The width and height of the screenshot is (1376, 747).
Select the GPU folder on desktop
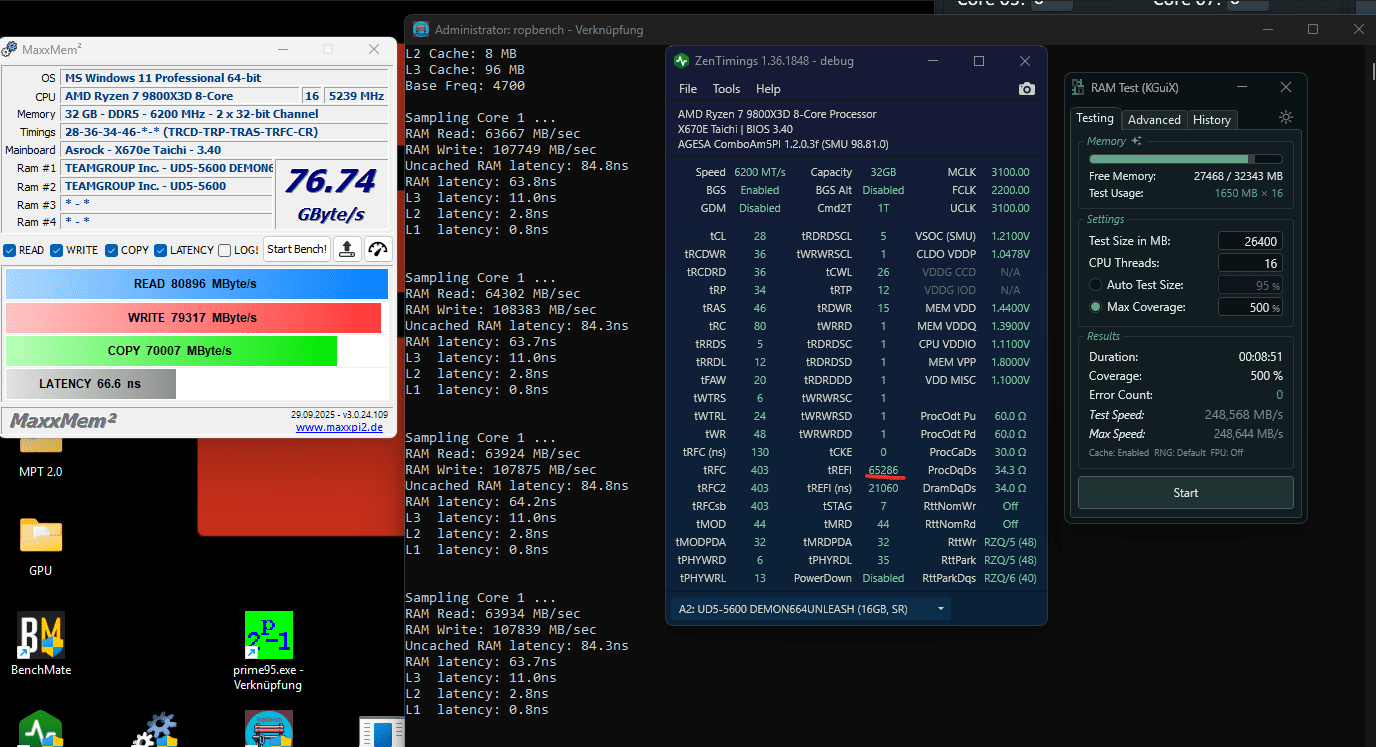pyautogui.click(x=41, y=547)
